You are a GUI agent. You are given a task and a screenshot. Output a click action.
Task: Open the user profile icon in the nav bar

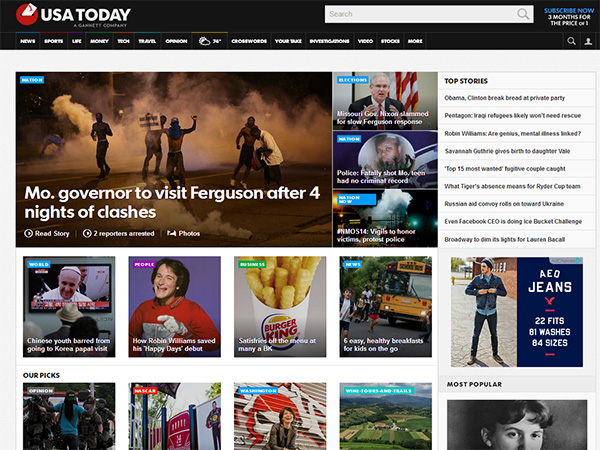(587, 41)
